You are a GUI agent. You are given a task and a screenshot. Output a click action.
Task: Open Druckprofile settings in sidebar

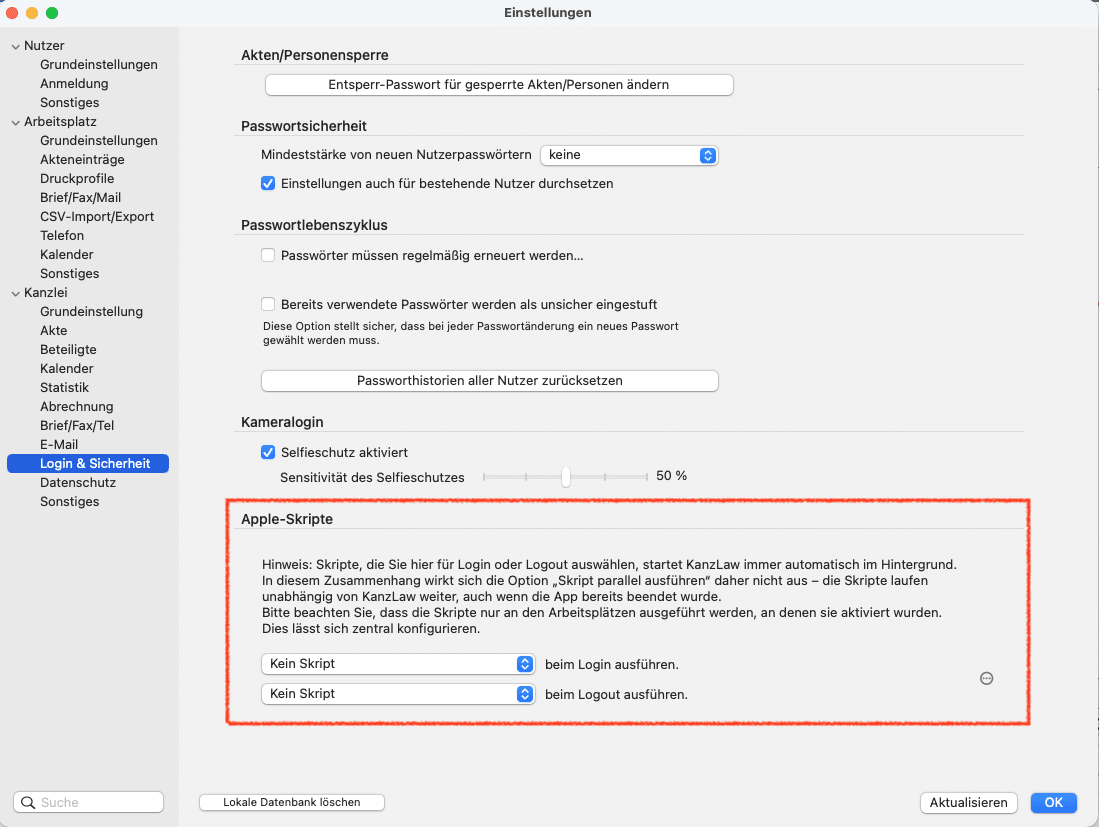pos(77,178)
